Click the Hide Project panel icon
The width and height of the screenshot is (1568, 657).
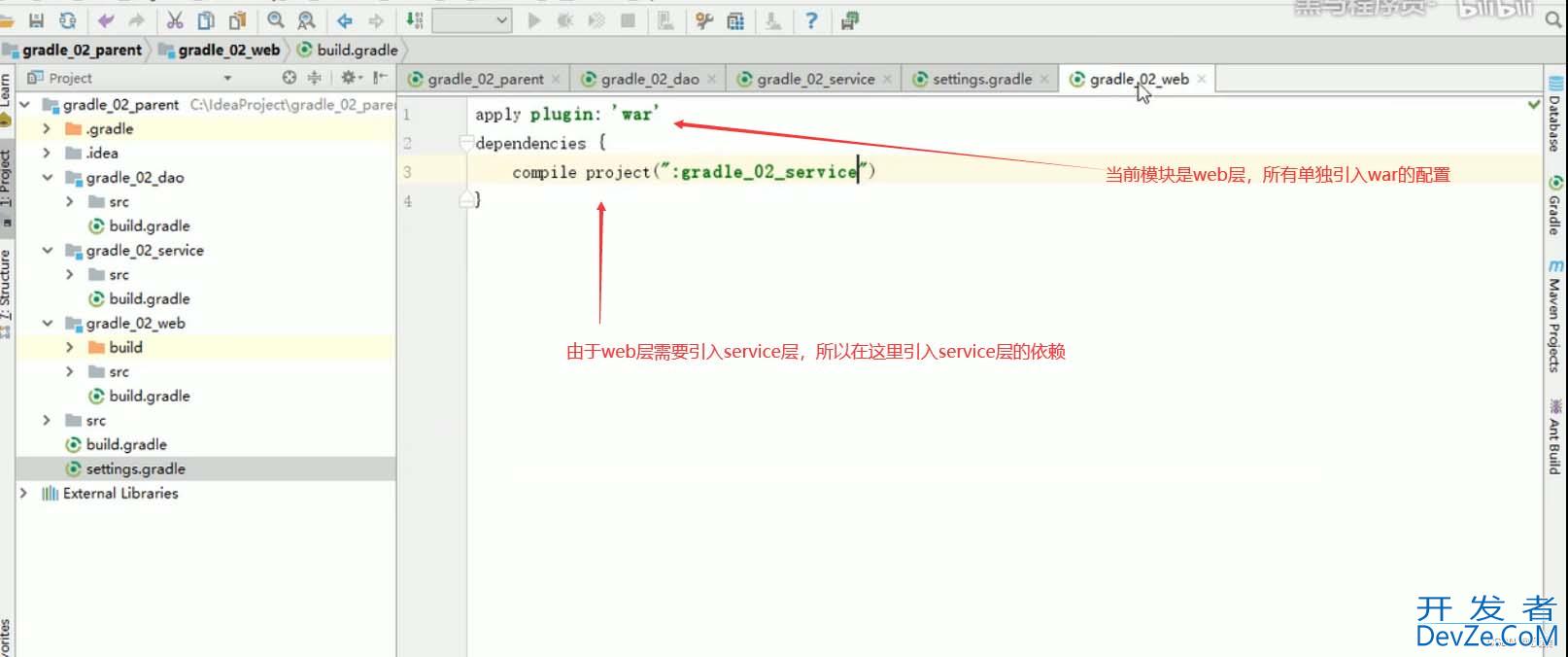point(380,78)
